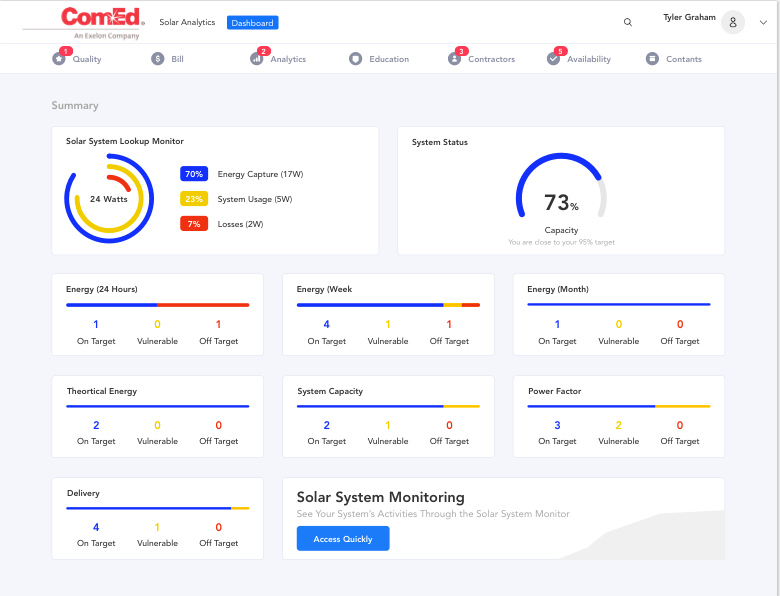Click the Availability checkmark icon
This screenshot has height=596, width=780.
point(553,59)
